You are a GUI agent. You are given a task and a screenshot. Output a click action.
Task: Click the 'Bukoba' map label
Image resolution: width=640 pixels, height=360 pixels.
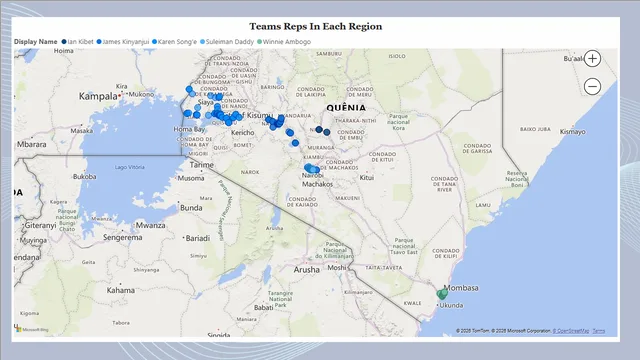[x=84, y=177]
